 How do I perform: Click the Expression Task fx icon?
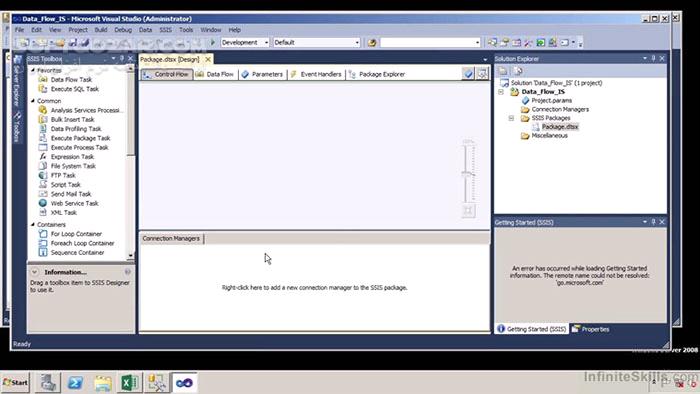tap(43, 157)
